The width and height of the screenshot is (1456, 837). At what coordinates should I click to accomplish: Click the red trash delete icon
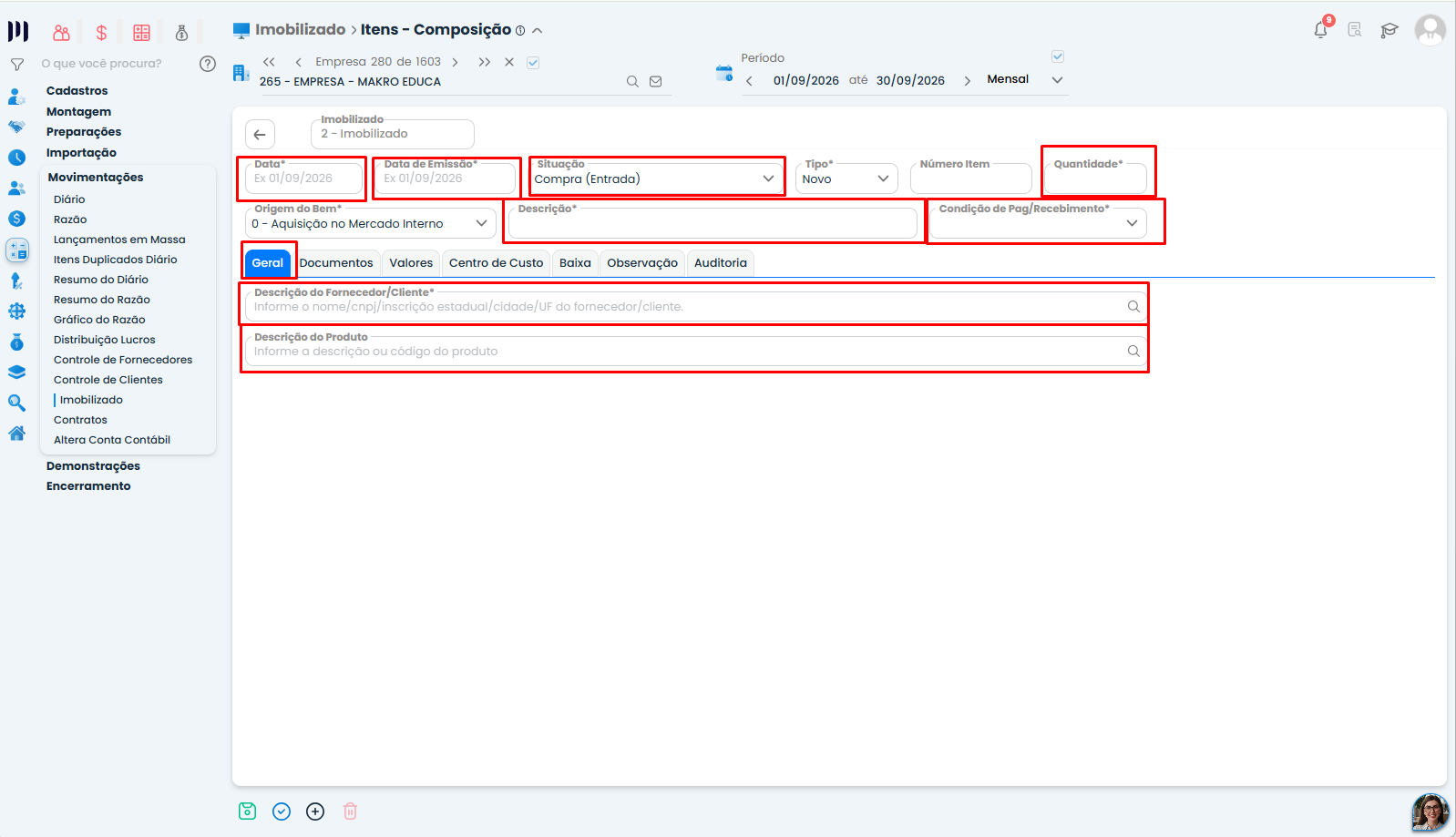351,811
